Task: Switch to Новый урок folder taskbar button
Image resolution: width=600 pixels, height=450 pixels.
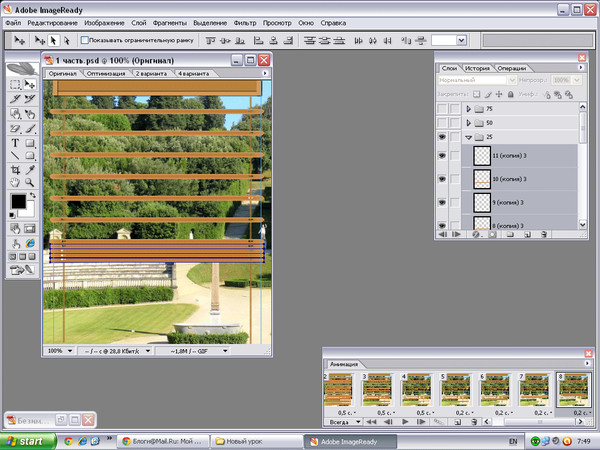Action: (256, 441)
